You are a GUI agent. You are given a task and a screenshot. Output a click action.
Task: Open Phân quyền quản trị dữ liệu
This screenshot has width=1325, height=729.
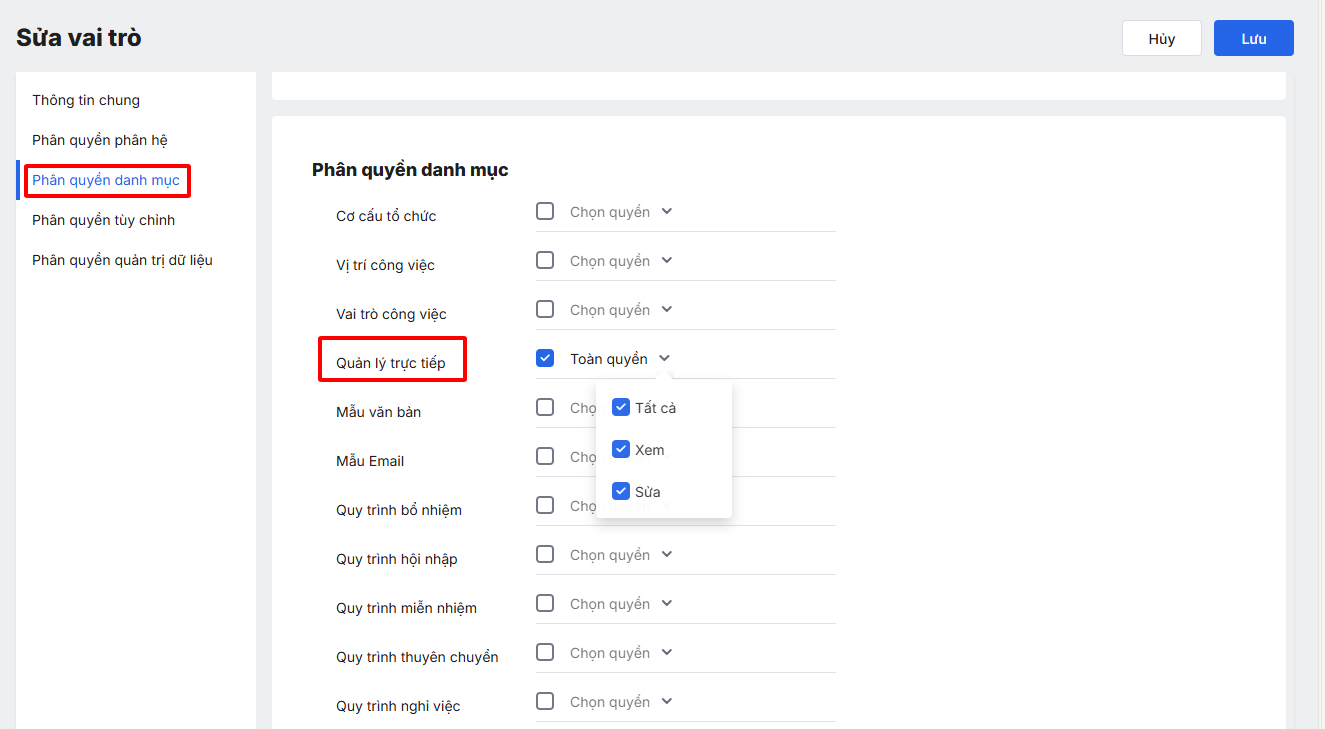point(122,260)
